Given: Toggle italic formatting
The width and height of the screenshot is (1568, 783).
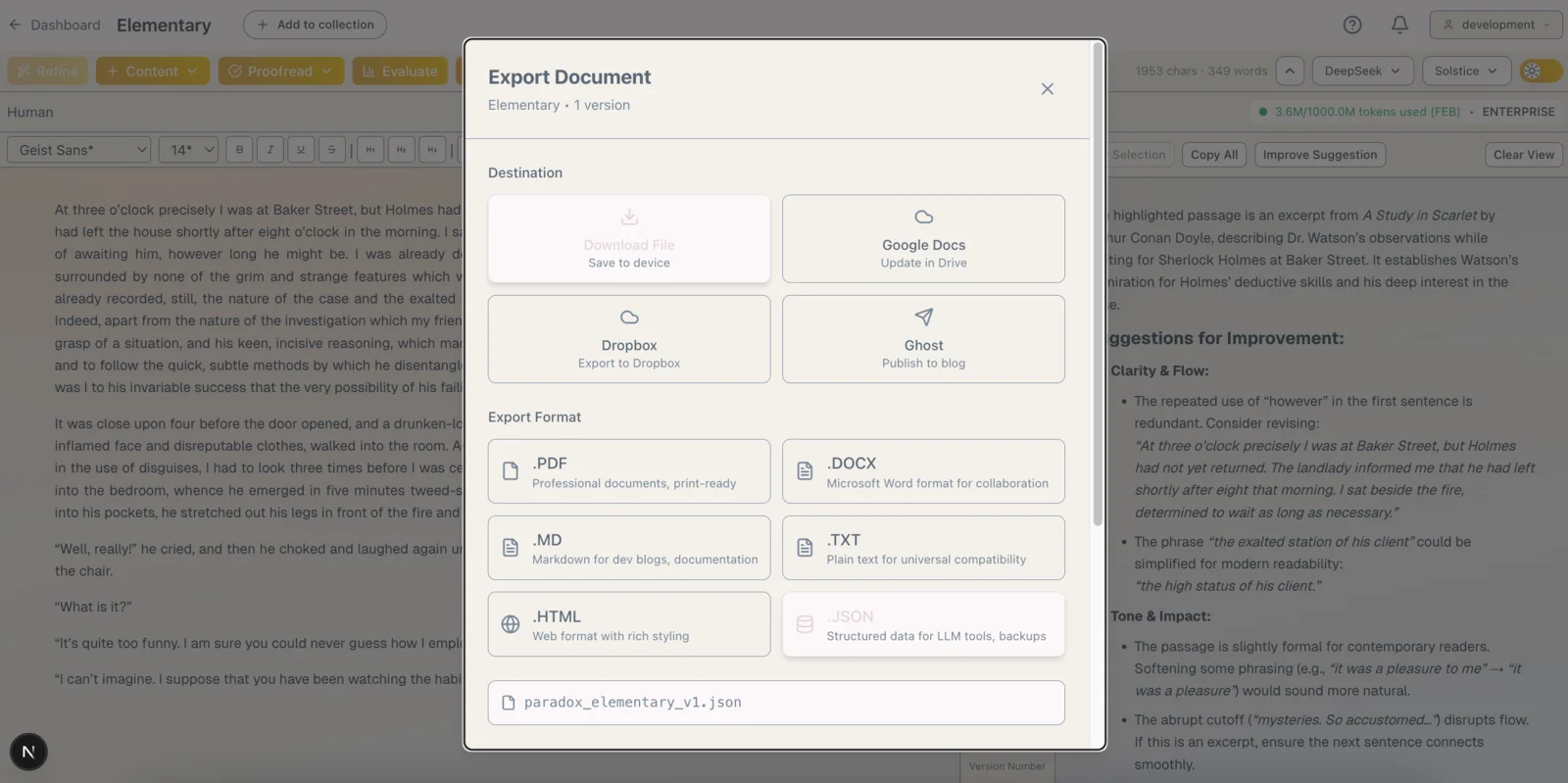Looking at the screenshot, I should click(269, 150).
